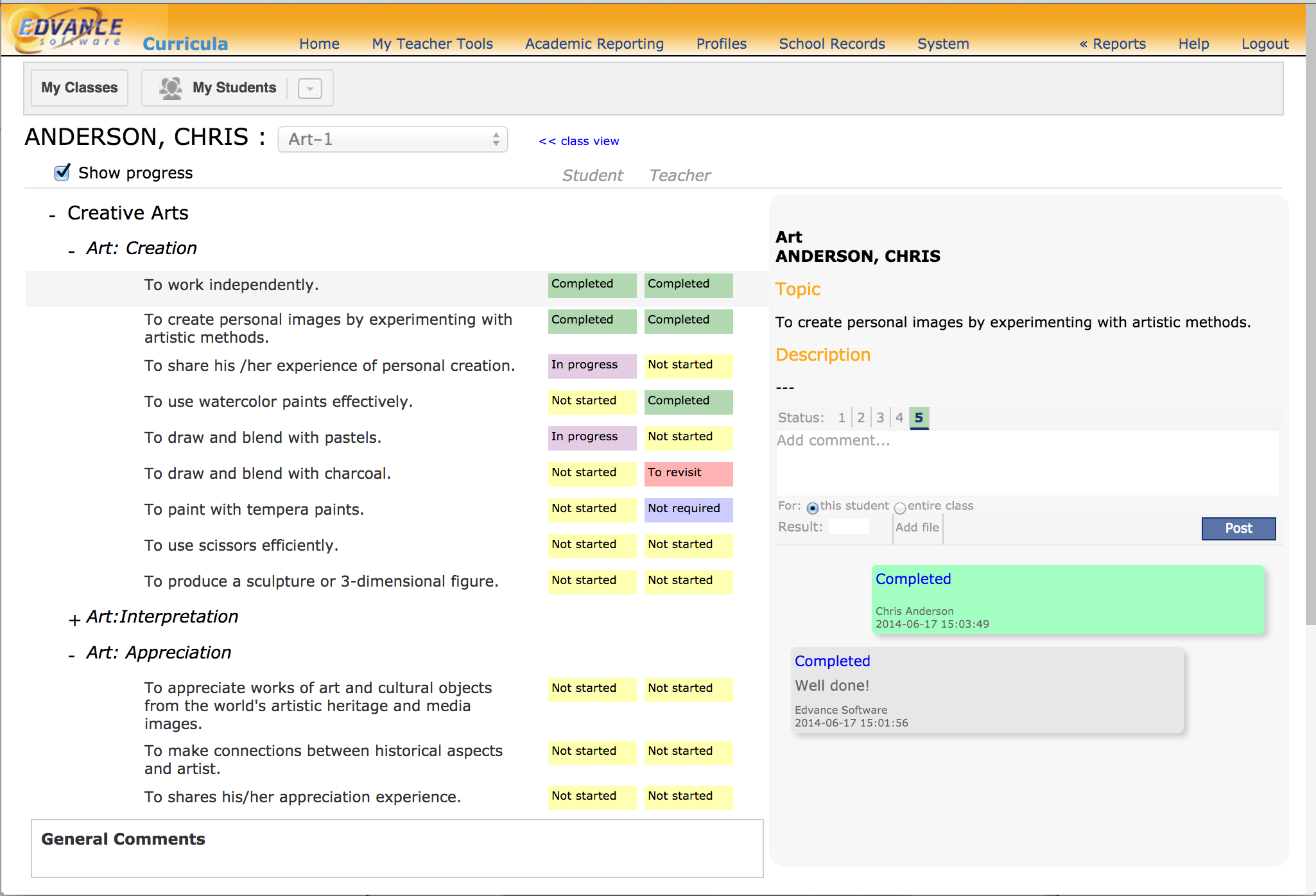Viewport: 1316px width, 896px height.
Task: Select the highlighted status 5
Action: 919,418
